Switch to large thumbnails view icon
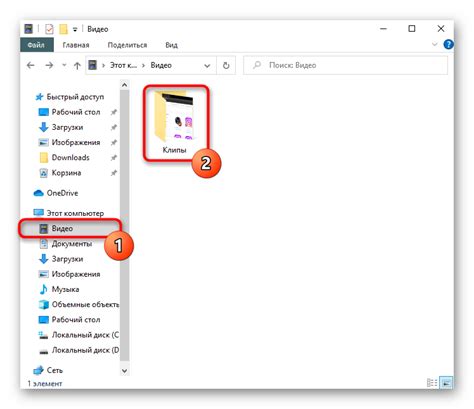The image size is (474, 409). pos(446,383)
